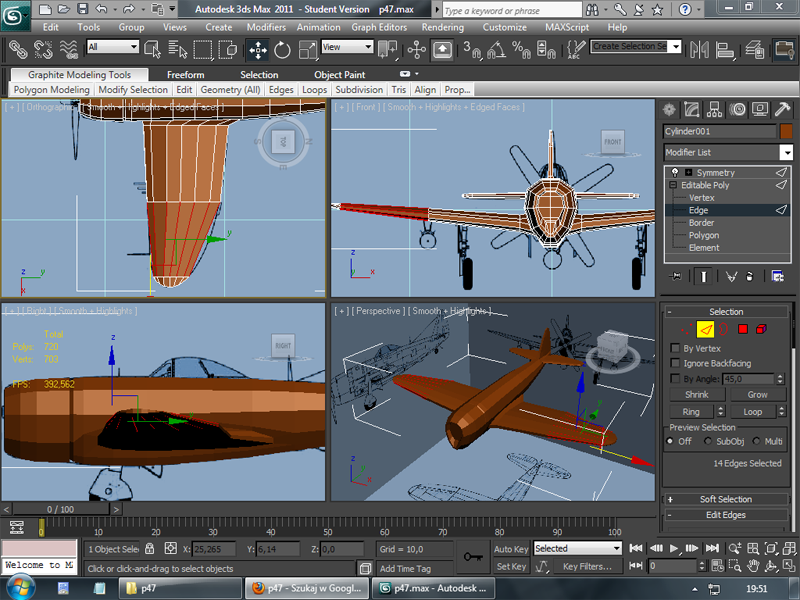Open the Hierarchy command panel tab
The height and width of the screenshot is (600, 800).
[715, 110]
